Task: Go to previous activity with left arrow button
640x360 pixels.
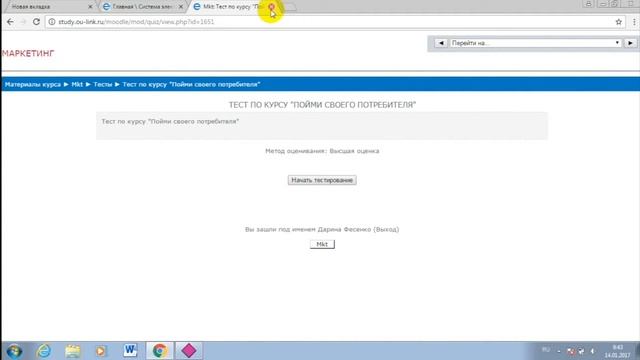Action: [x=441, y=43]
